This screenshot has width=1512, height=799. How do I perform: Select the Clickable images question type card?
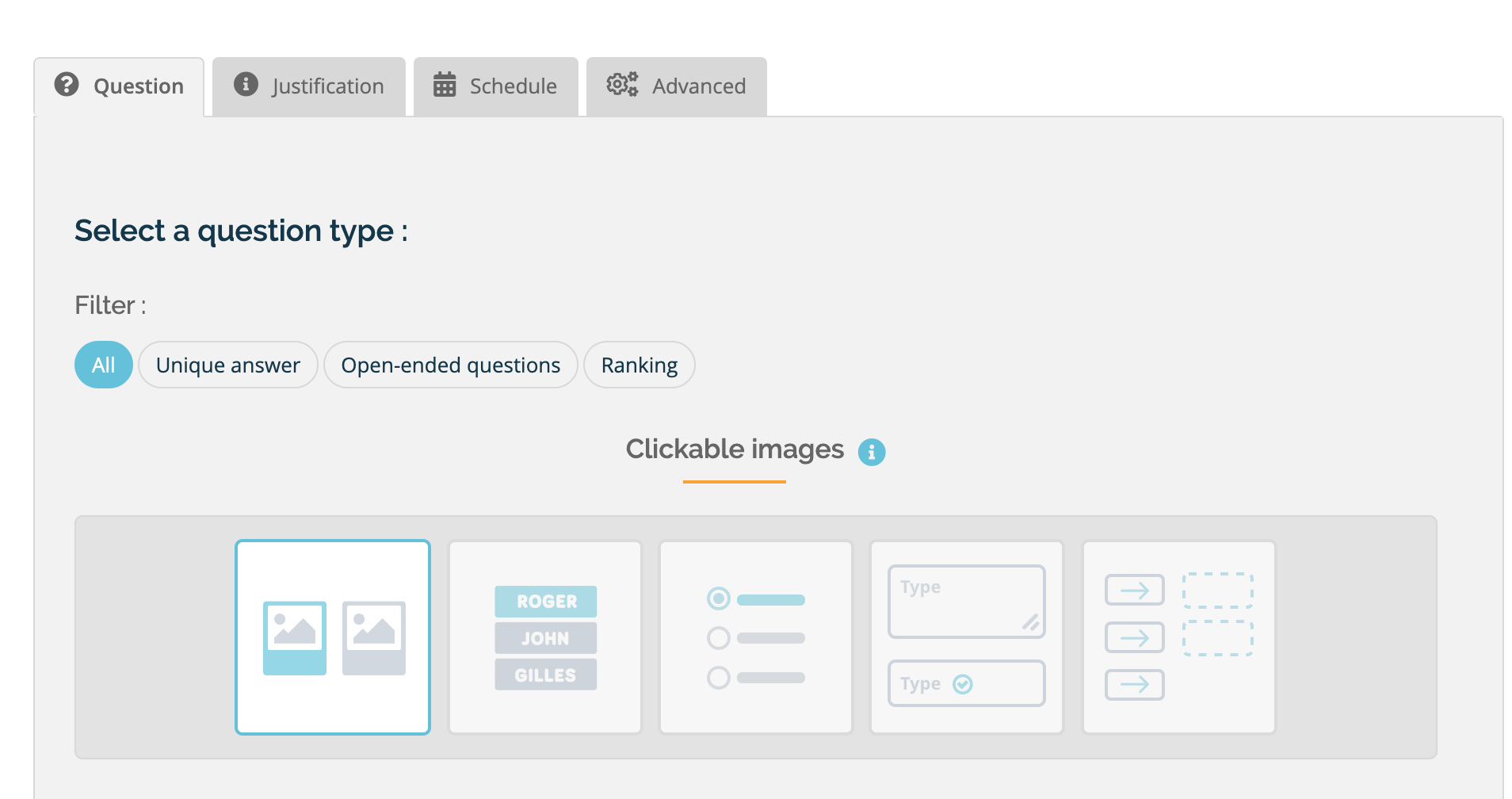click(x=333, y=637)
